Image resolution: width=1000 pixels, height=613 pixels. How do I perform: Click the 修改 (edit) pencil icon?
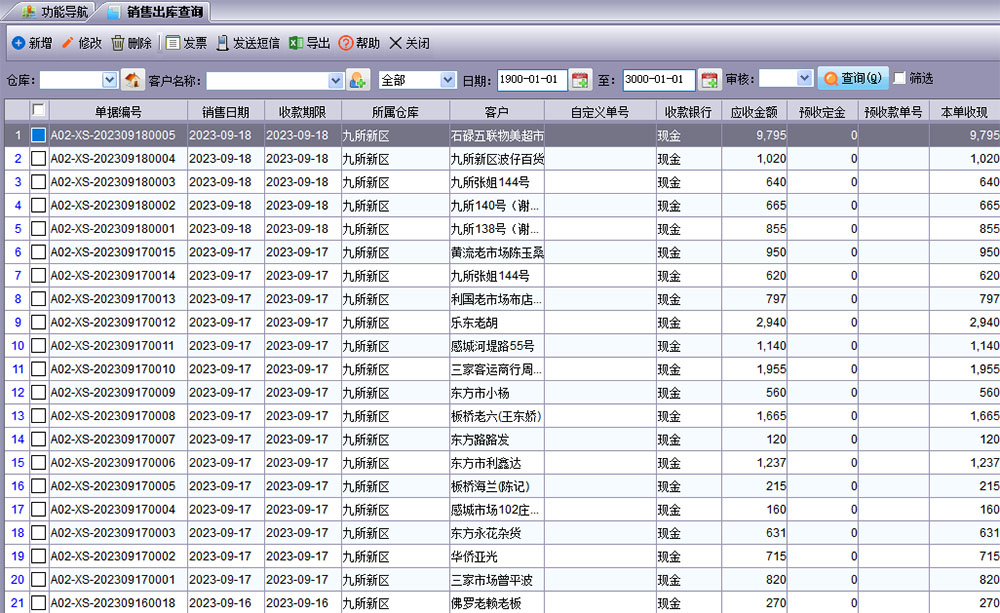click(68, 43)
